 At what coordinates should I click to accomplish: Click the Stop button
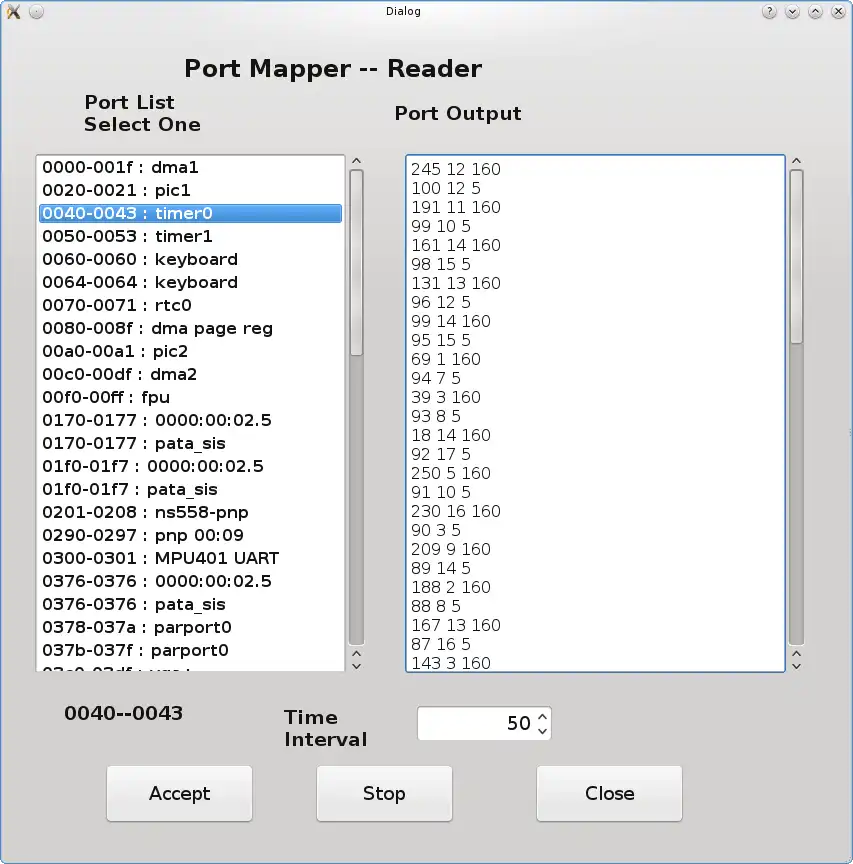[x=385, y=793]
